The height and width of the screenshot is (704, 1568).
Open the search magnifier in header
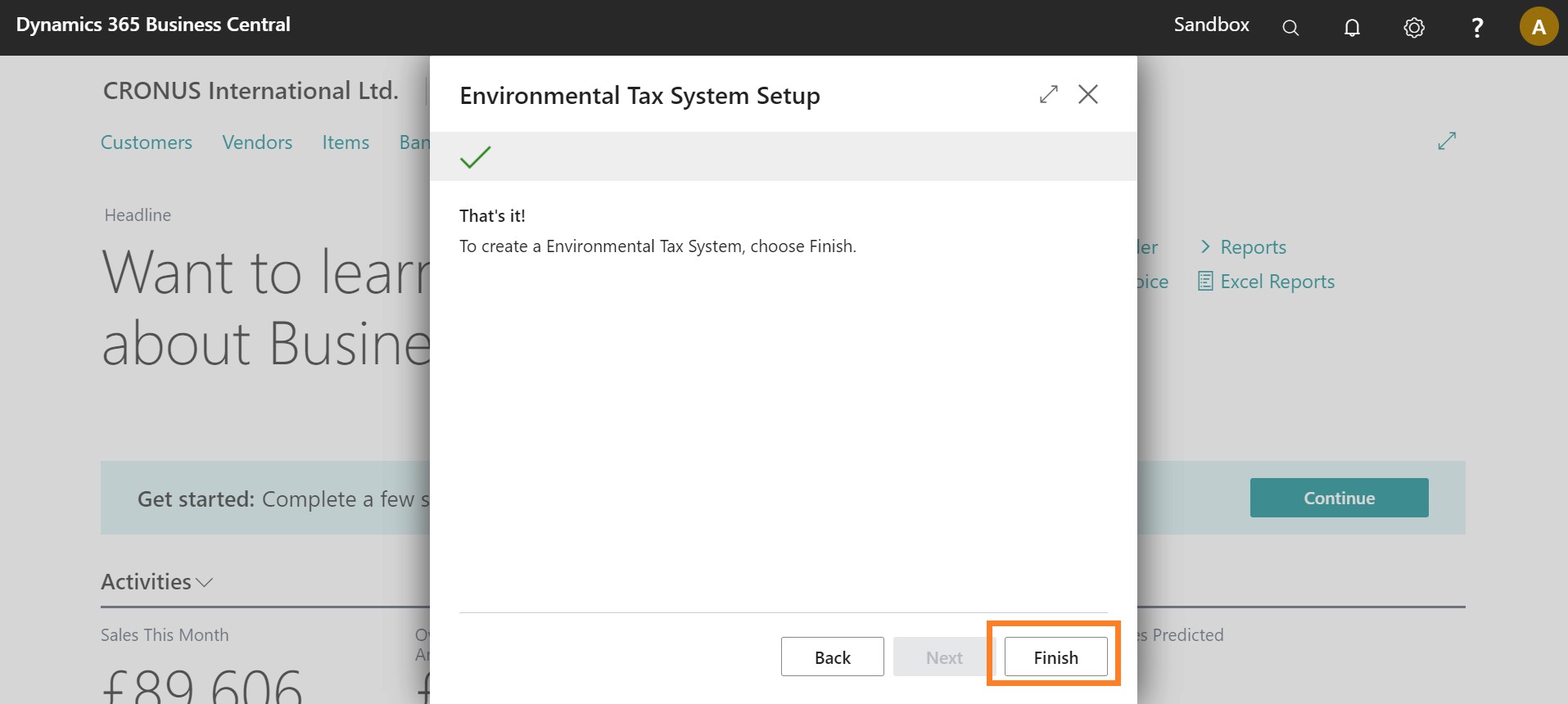[x=1290, y=28]
